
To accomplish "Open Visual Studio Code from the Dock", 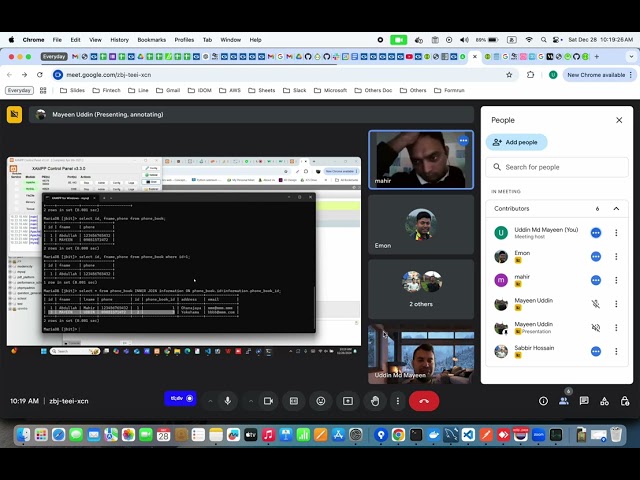I will [468, 435].
